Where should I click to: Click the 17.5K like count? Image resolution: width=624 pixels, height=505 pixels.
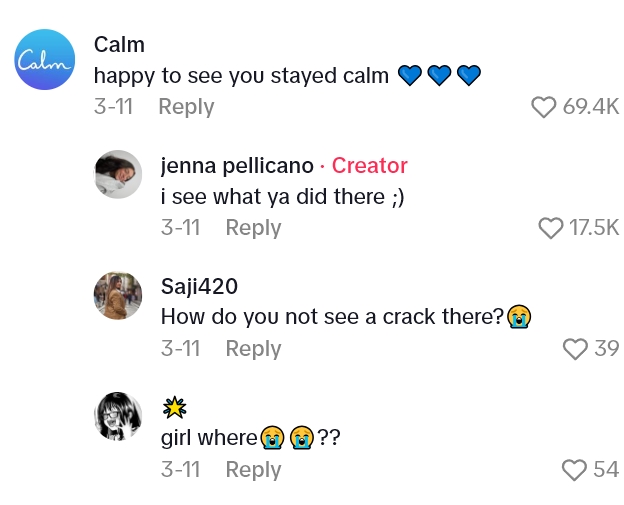(x=594, y=228)
